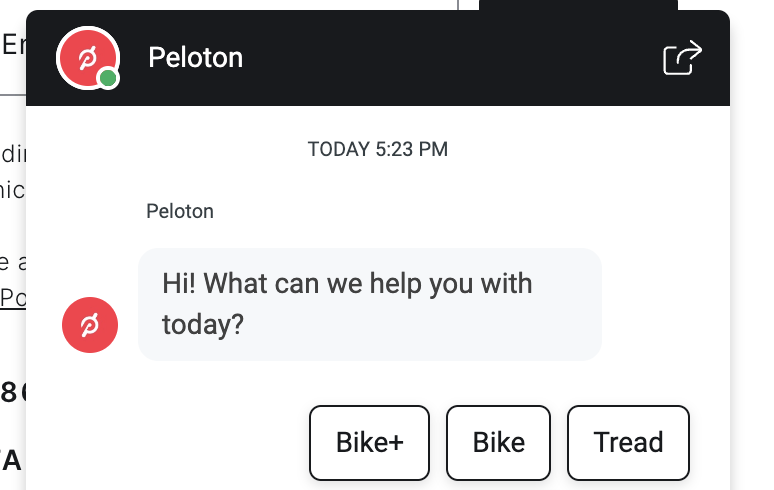Click the black button above the chat window
Screen dimensions: 774x490
pos(578,5)
